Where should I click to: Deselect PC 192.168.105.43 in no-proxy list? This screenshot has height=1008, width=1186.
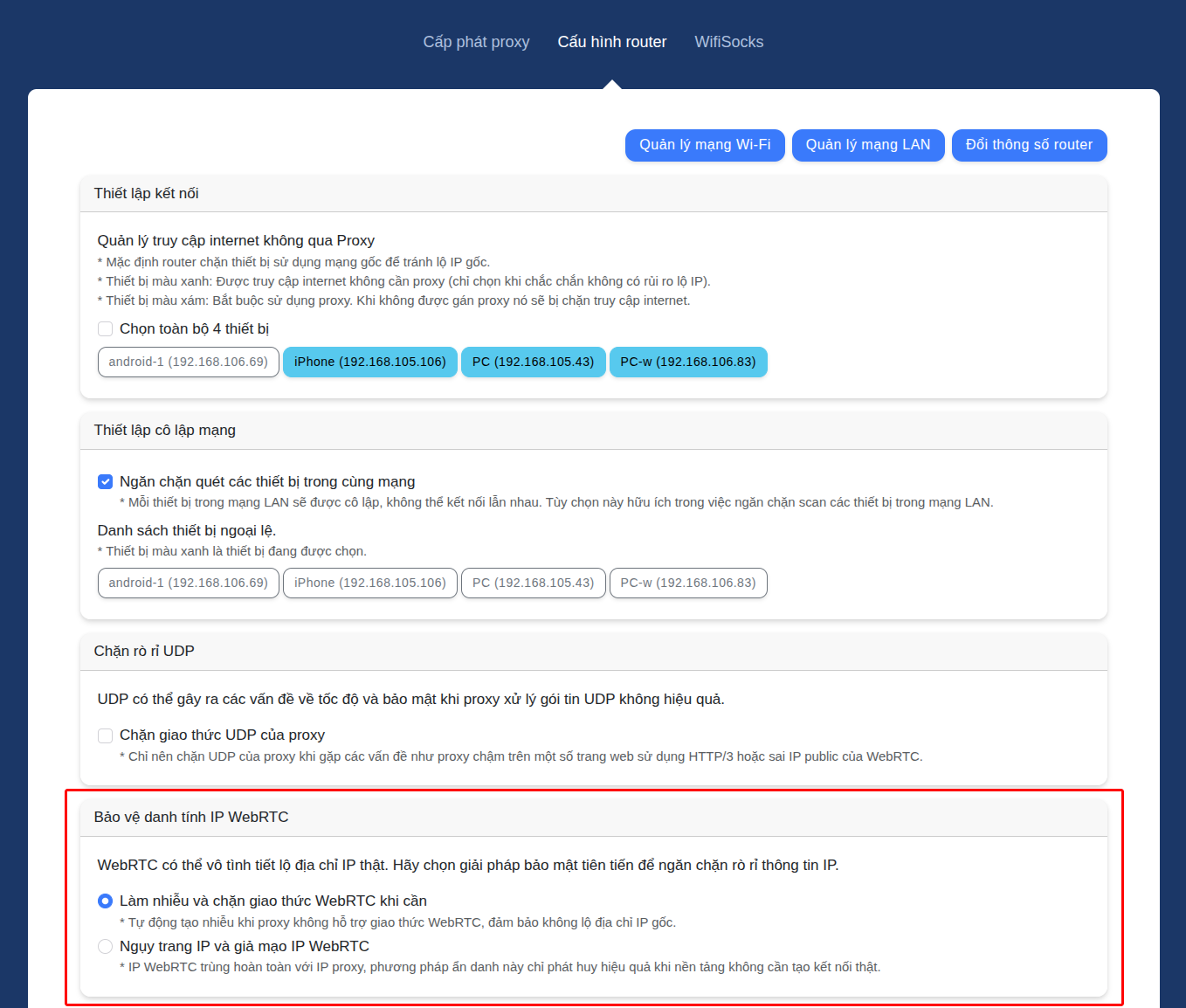point(533,362)
